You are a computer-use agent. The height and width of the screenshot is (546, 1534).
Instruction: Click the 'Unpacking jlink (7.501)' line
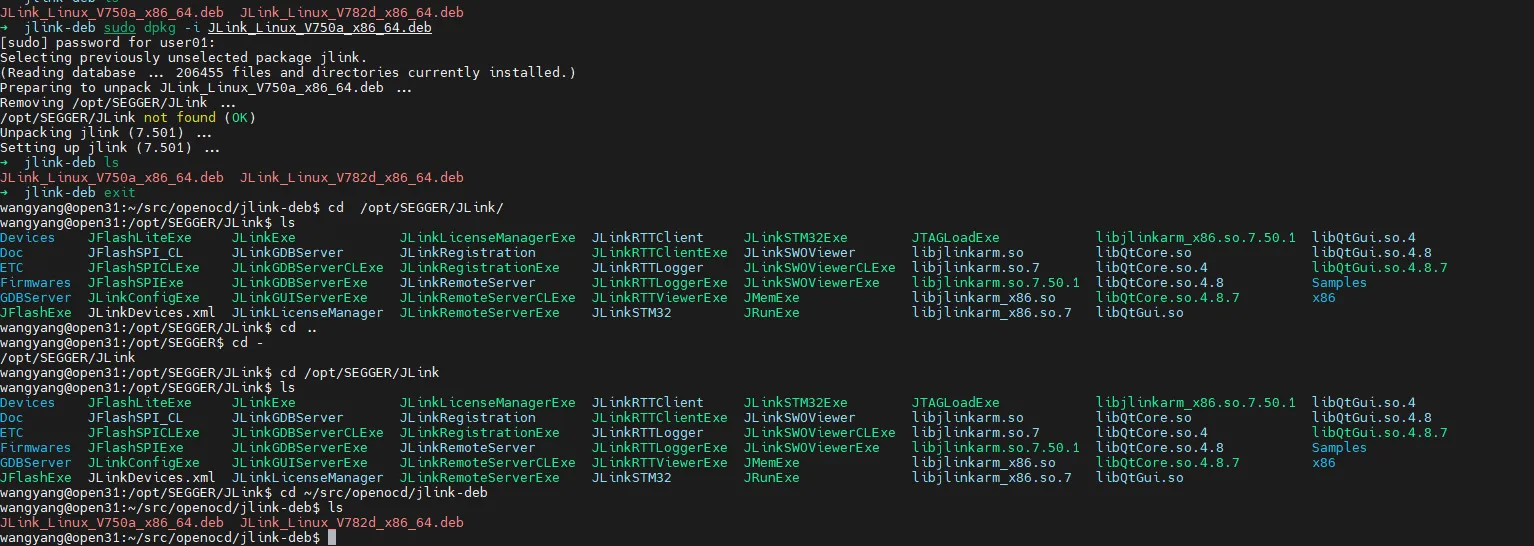click(x=105, y=133)
